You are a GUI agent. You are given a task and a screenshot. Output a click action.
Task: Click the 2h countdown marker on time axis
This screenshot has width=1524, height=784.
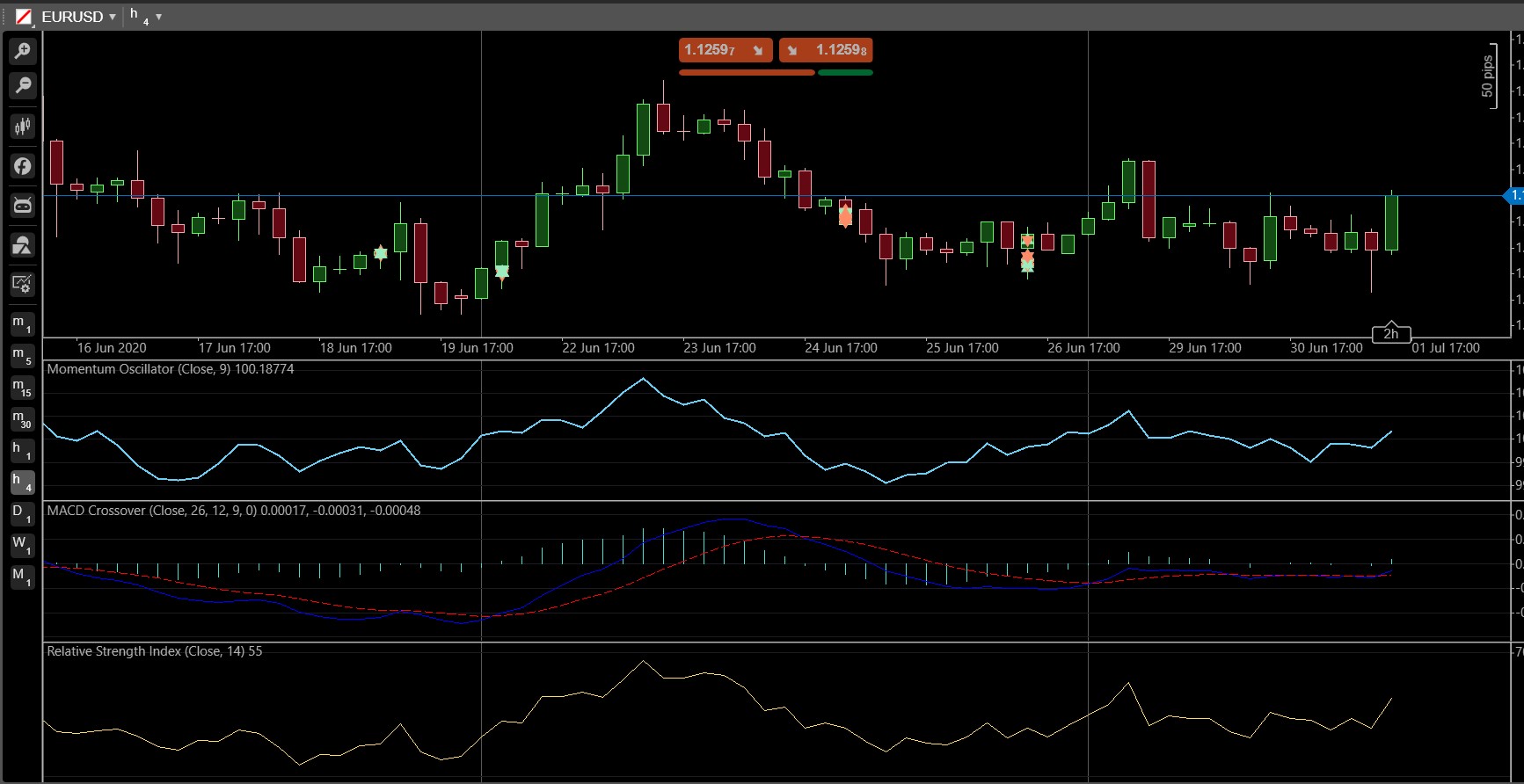[x=1391, y=334]
